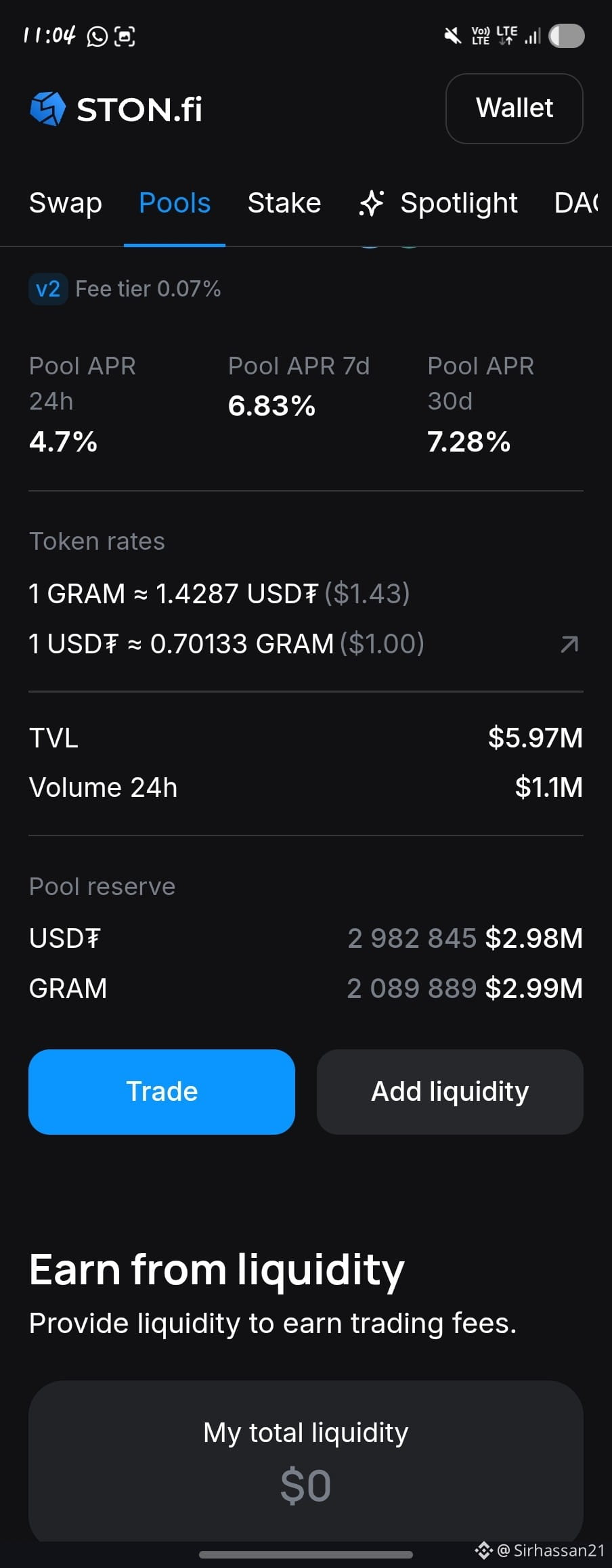Tap the home gesture bar at bottom
Image resolution: width=612 pixels, height=1568 pixels.
coord(306,1554)
